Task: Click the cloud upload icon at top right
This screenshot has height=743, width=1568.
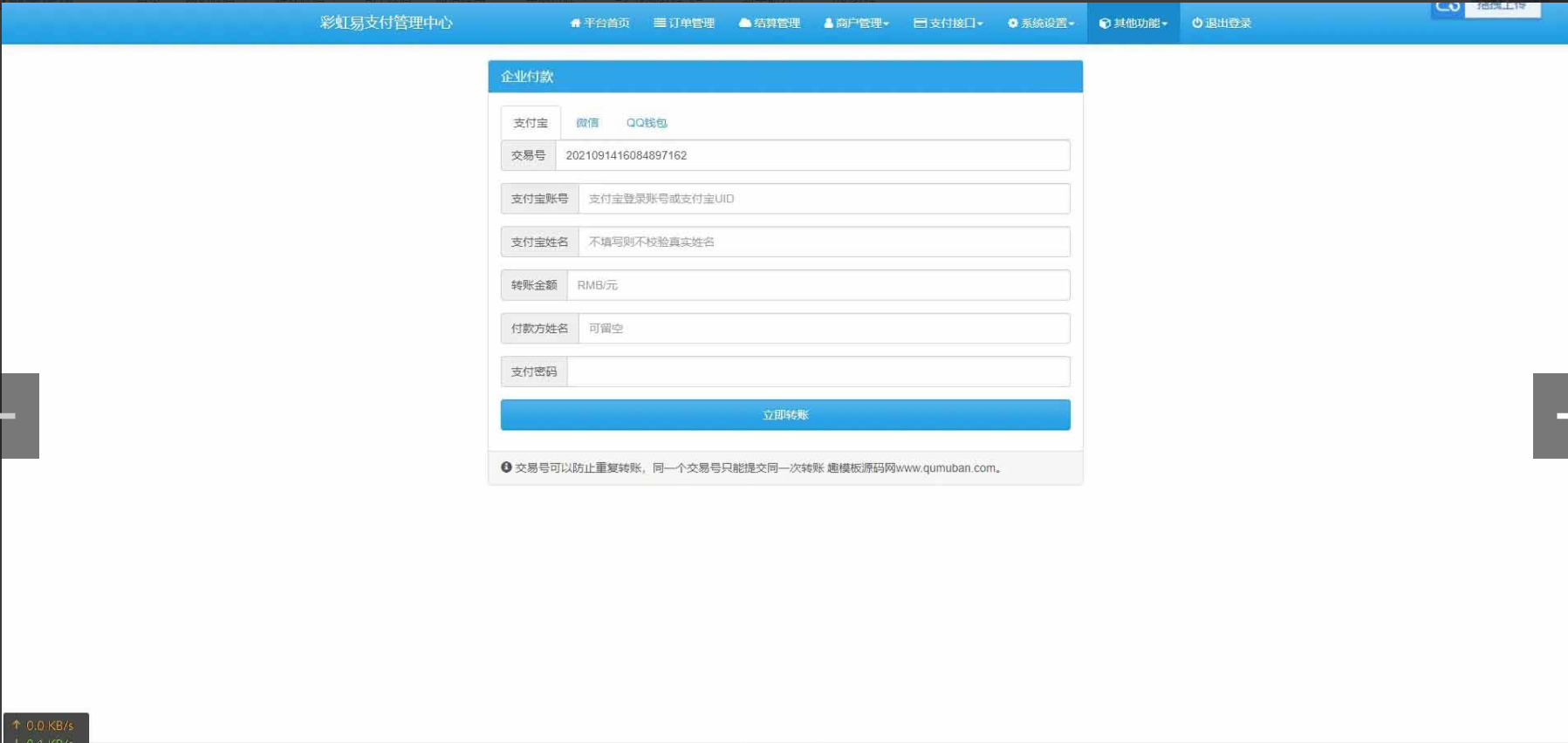Action: (1448, 8)
